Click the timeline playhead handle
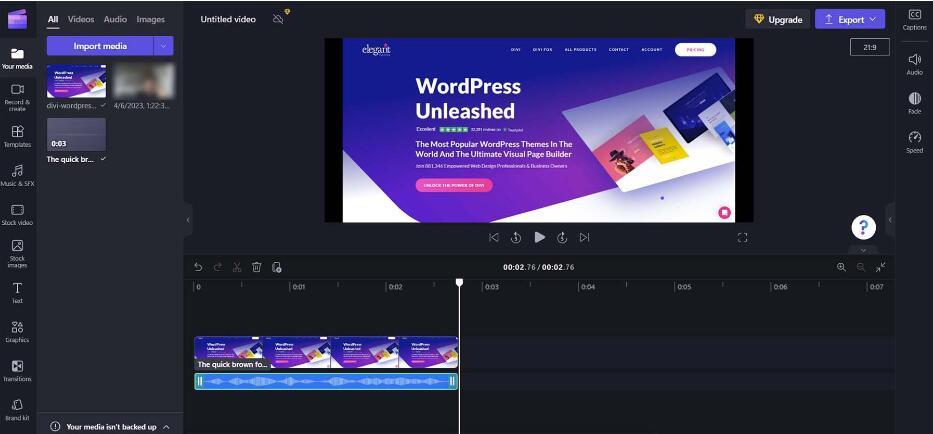This screenshot has width=933, height=434. coord(459,282)
